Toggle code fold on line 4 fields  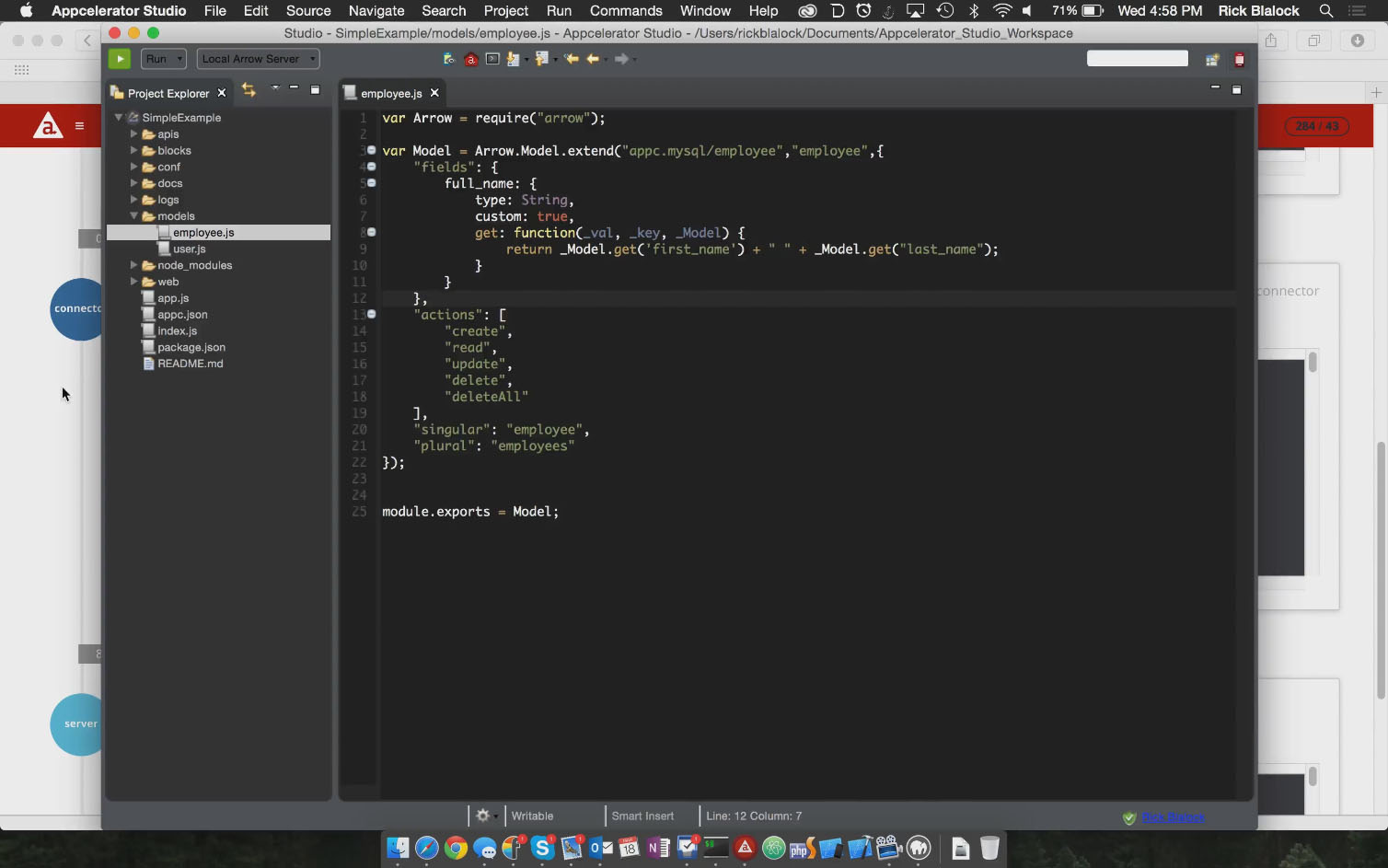pos(372,167)
